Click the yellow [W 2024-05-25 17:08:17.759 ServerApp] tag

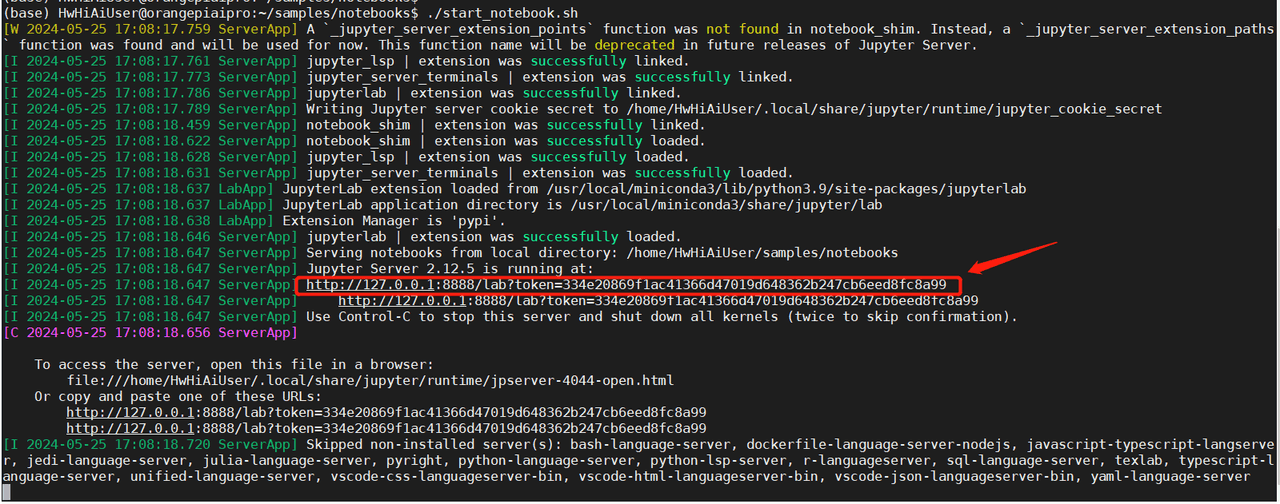(150, 29)
